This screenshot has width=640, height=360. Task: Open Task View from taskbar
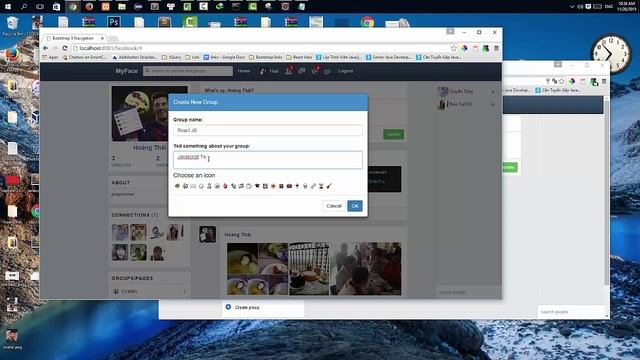click(40, 7)
